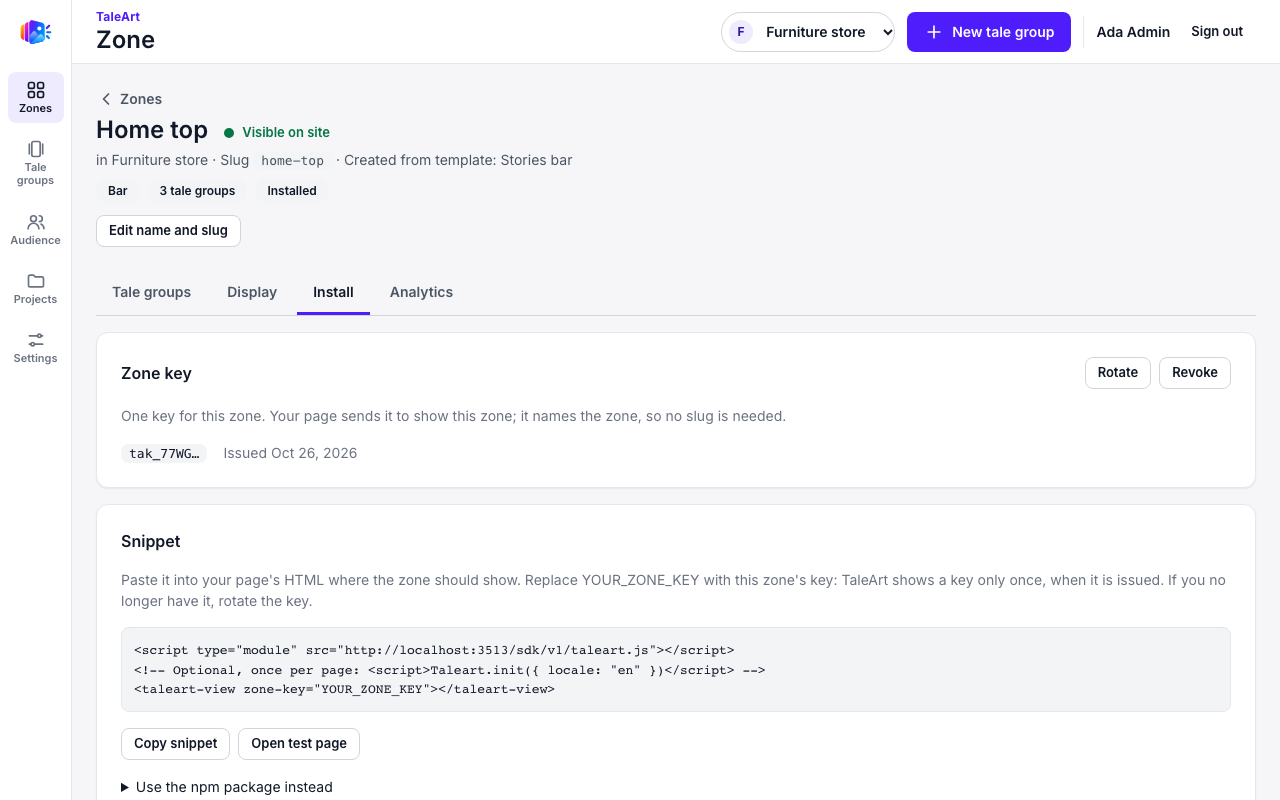1280x800 pixels.
Task: Sign out of the account
Action: click(1217, 32)
